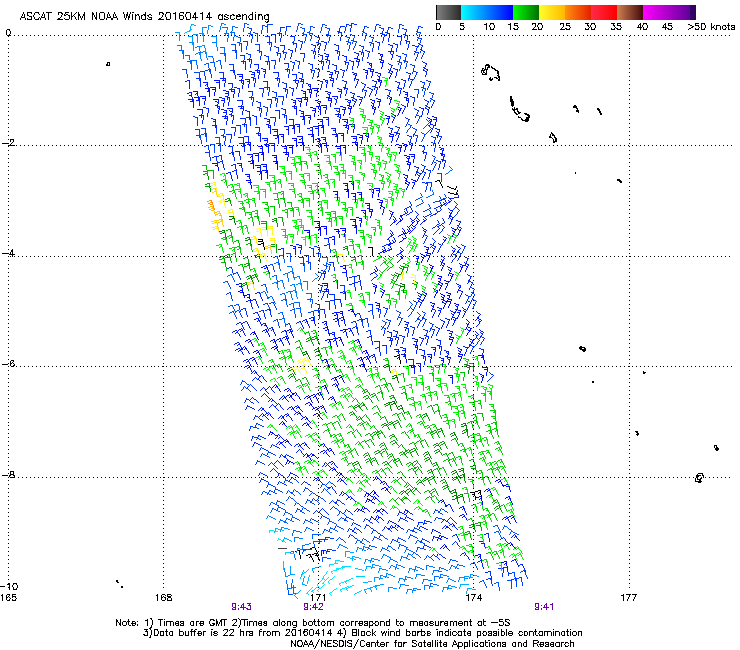Image resolution: width=740 pixels, height=650 pixels.
Task: Pick the red 30-35 knots legend color
Action: [x=604, y=12]
